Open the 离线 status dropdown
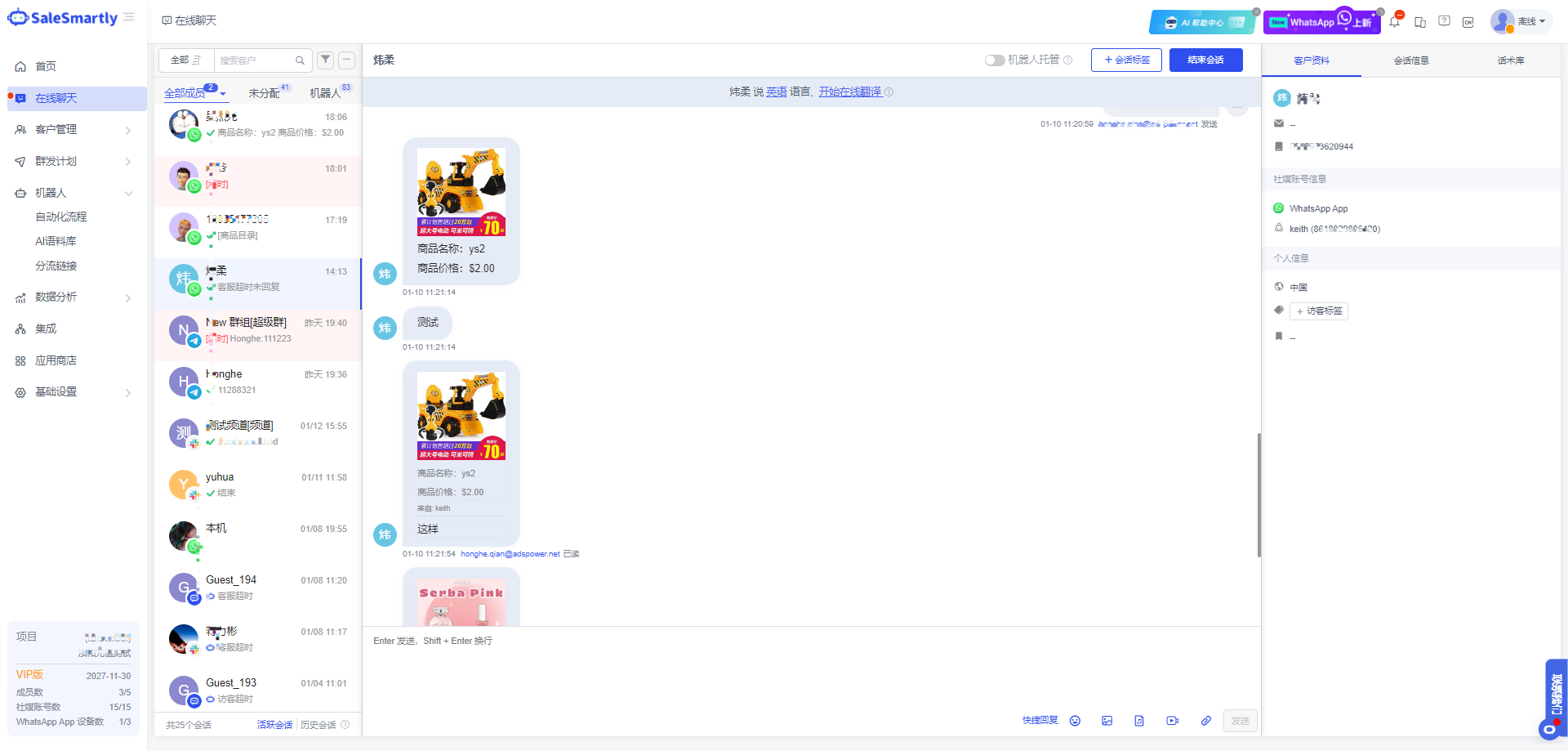 (1520, 21)
